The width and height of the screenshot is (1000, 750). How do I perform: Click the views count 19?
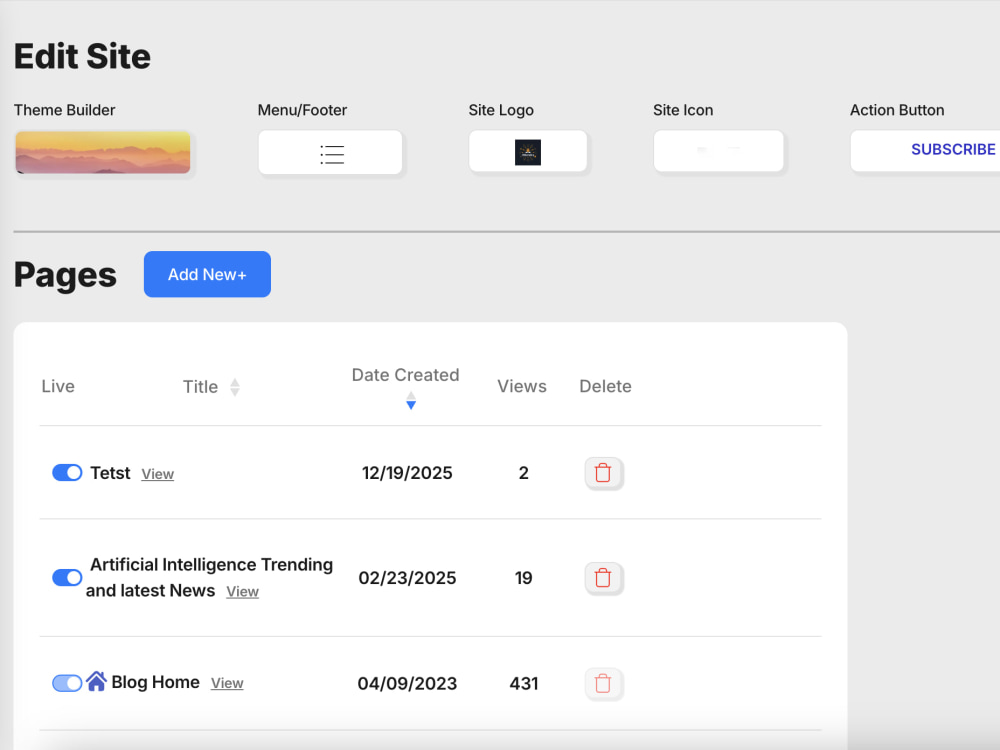(524, 578)
